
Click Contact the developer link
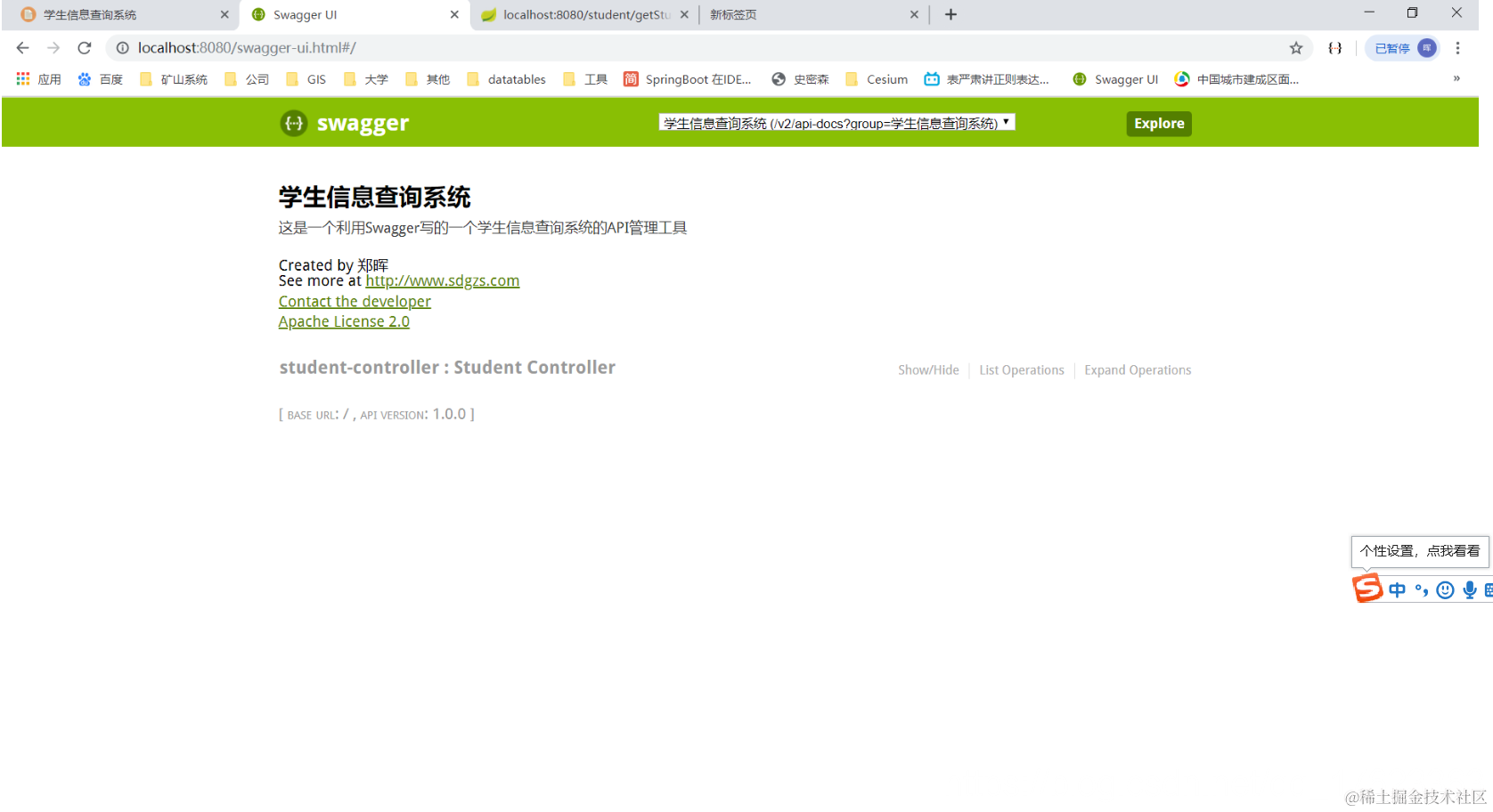coord(355,302)
